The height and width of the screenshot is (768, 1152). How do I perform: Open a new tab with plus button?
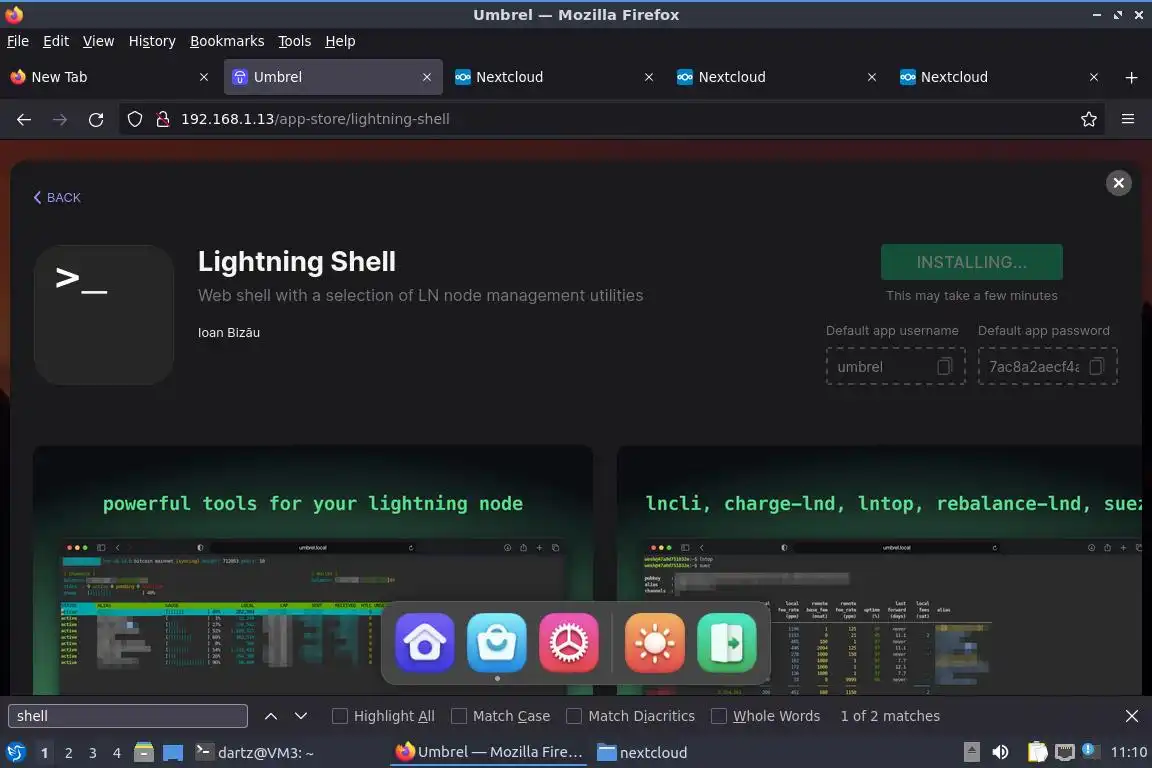[x=1131, y=77]
